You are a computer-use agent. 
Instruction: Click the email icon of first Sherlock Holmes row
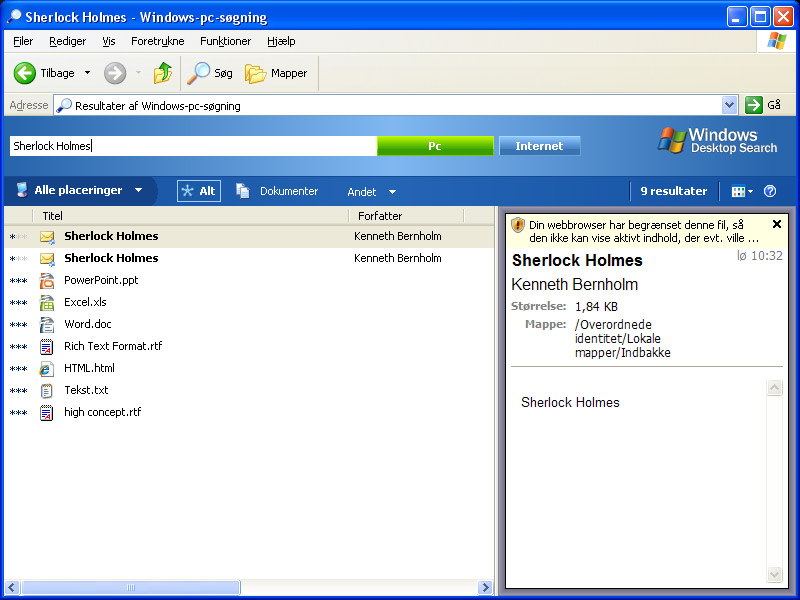[47, 237]
